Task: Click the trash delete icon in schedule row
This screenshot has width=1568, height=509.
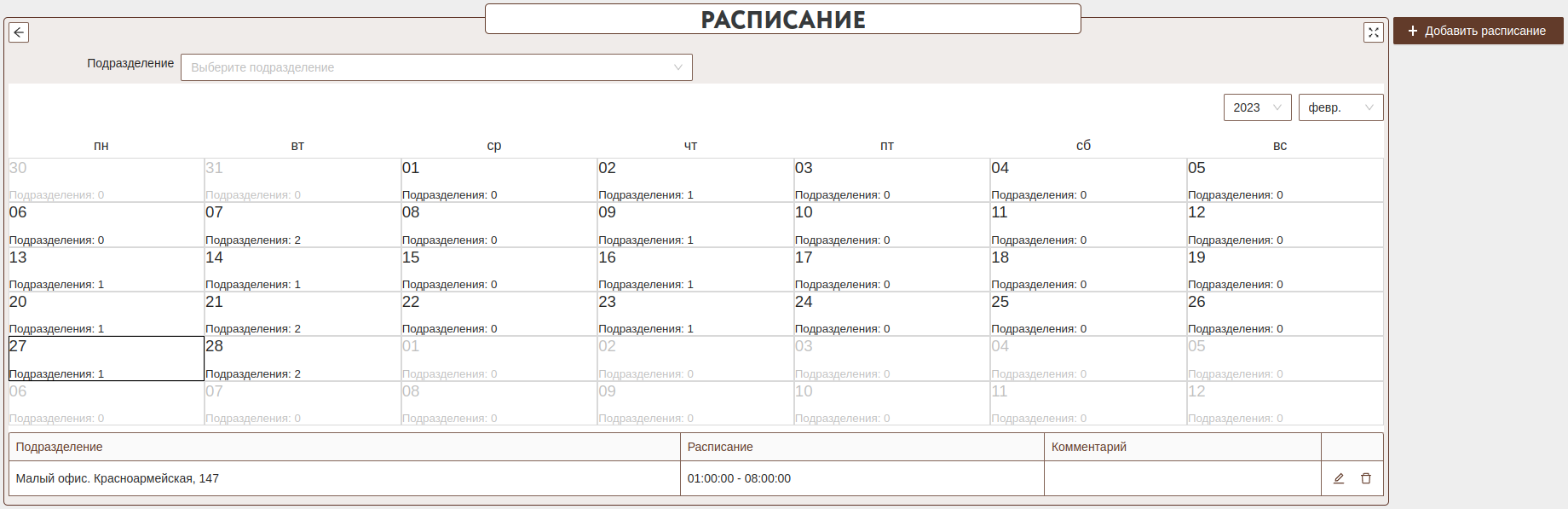Action: pos(1366,478)
